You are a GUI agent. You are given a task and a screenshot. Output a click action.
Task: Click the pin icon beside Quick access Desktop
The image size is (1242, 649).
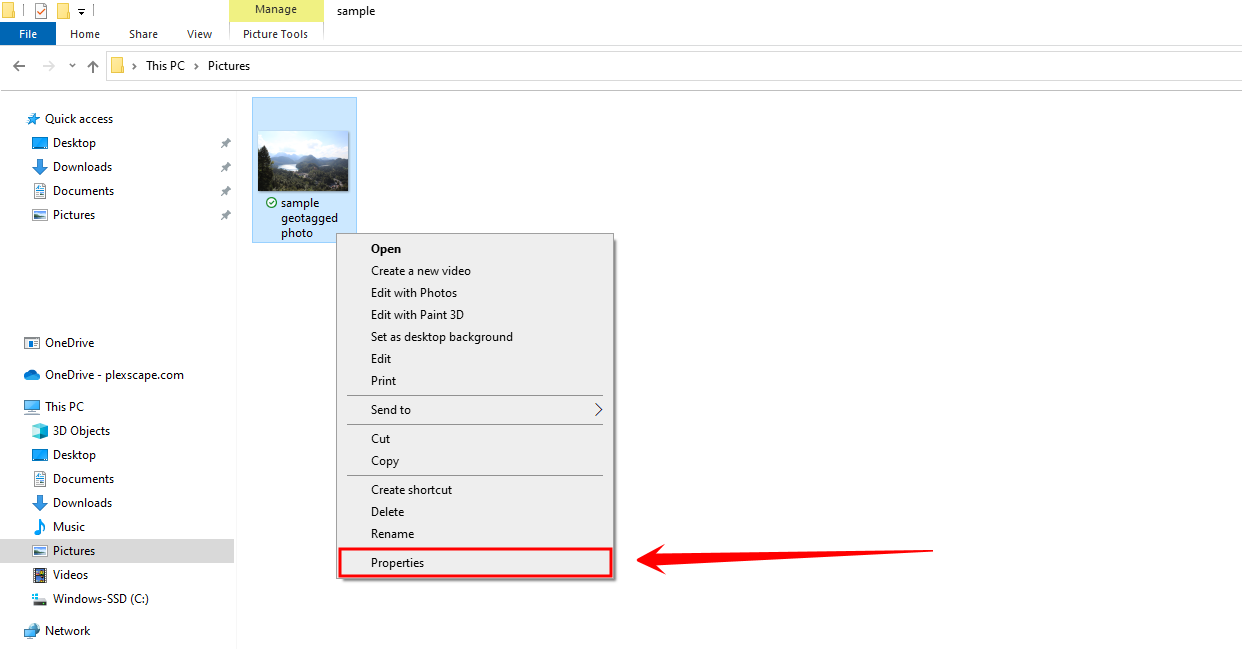tap(226, 143)
